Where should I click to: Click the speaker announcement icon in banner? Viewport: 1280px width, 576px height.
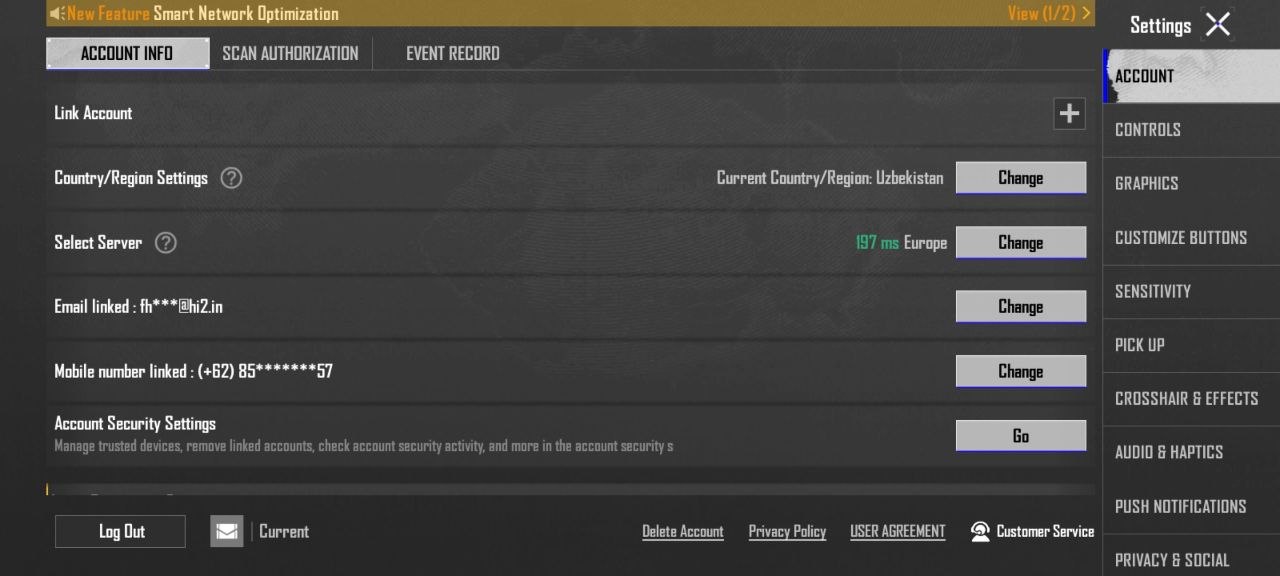(x=57, y=14)
